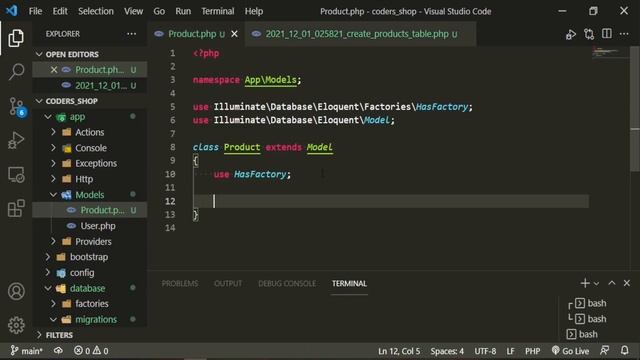This screenshot has height=360, width=640.
Task: Collapse the CODERS_SHOP section
Action: [39, 101]
